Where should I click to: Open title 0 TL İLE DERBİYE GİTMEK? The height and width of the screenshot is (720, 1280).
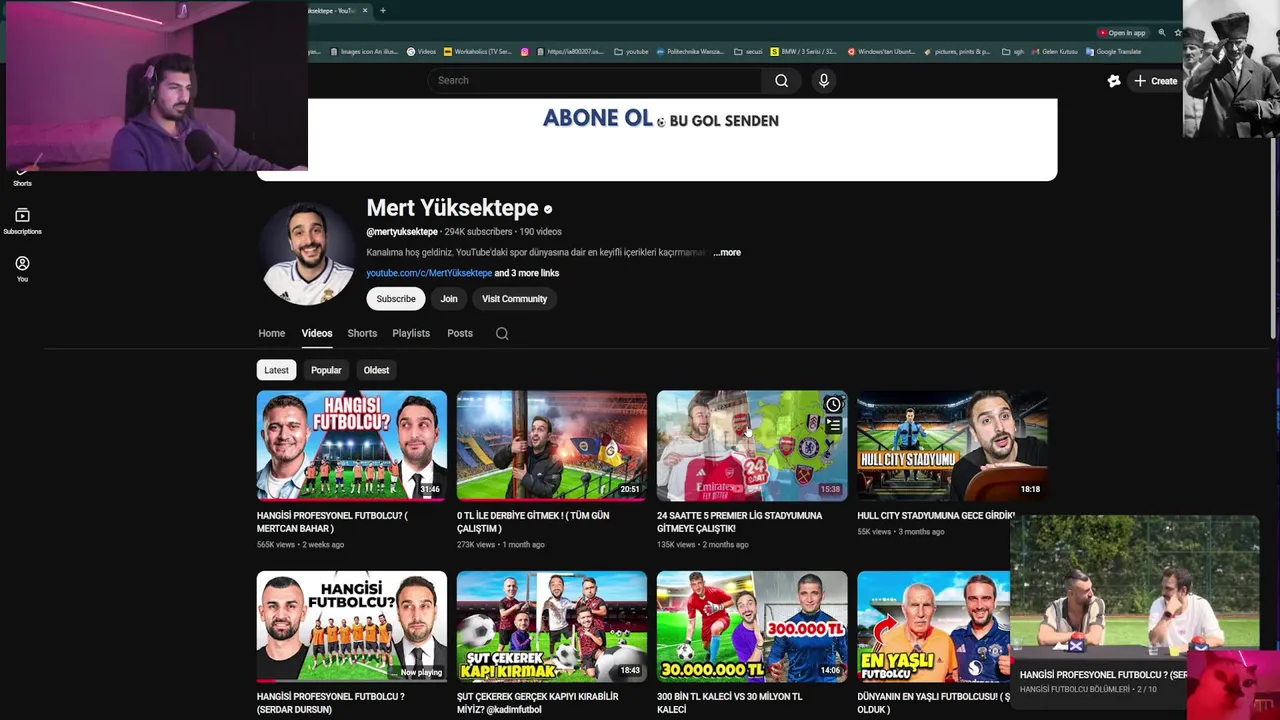533,522
